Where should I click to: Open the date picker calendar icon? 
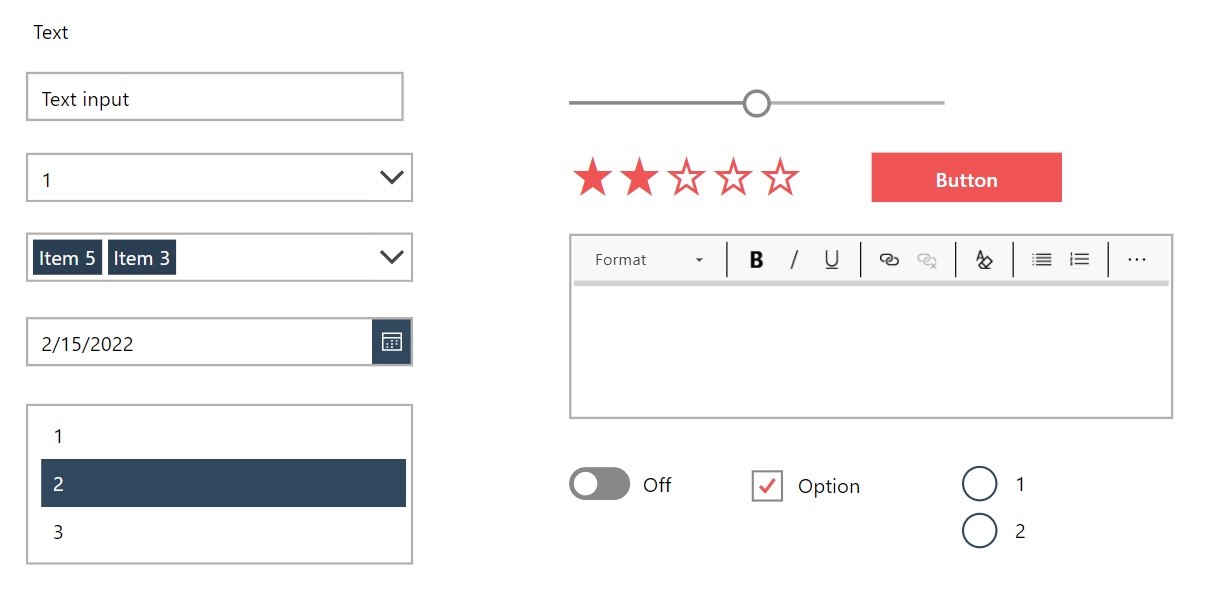391,341
